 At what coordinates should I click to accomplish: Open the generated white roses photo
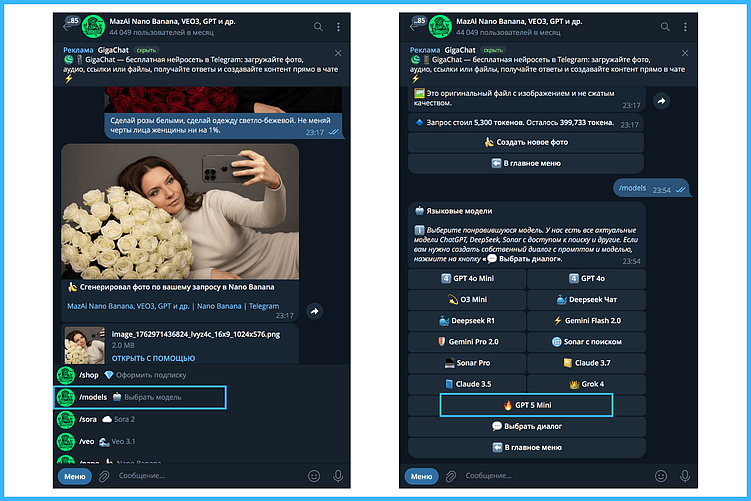click(x=180, y=212)
